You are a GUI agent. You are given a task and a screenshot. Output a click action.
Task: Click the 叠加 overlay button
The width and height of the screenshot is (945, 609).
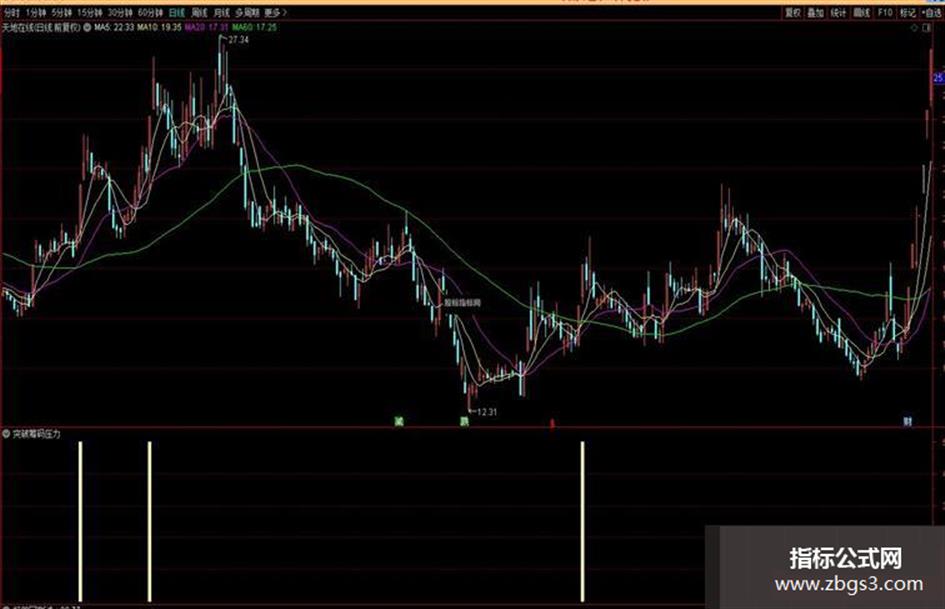(x=815, y=13)
